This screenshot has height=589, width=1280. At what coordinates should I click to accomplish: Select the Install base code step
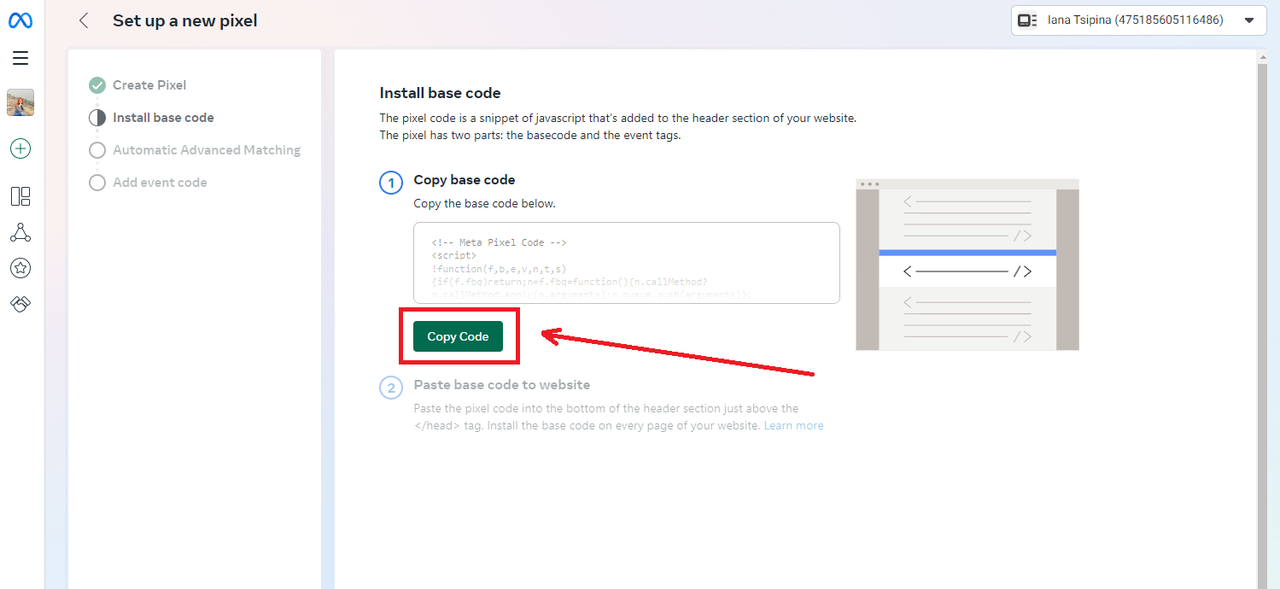(x=151, y=117)
